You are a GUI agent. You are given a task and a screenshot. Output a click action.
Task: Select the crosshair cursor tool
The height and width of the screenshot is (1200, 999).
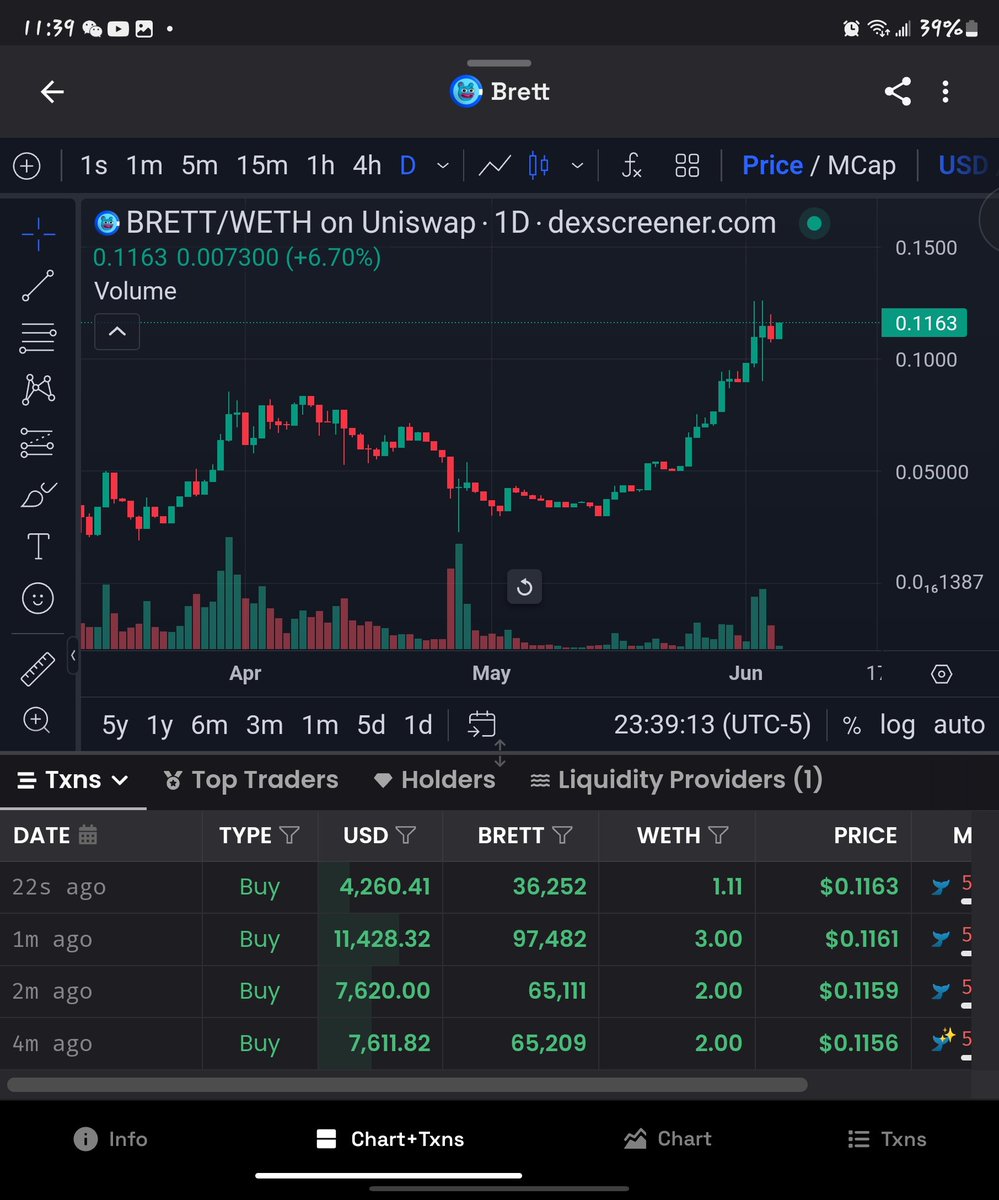pyautogui.click(x=38, y=234)
